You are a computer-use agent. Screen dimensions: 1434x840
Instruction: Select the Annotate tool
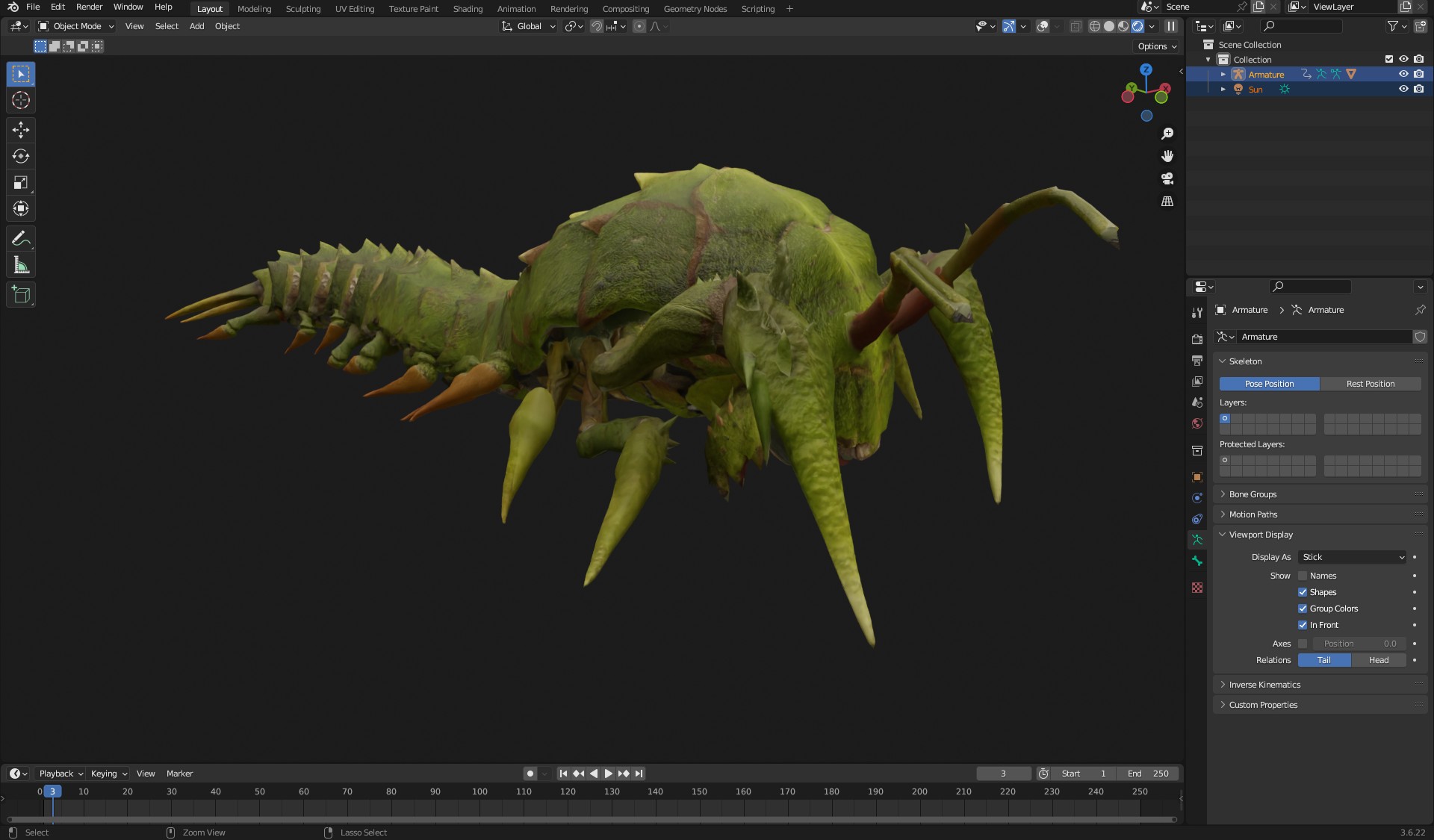tap(21, 239)
